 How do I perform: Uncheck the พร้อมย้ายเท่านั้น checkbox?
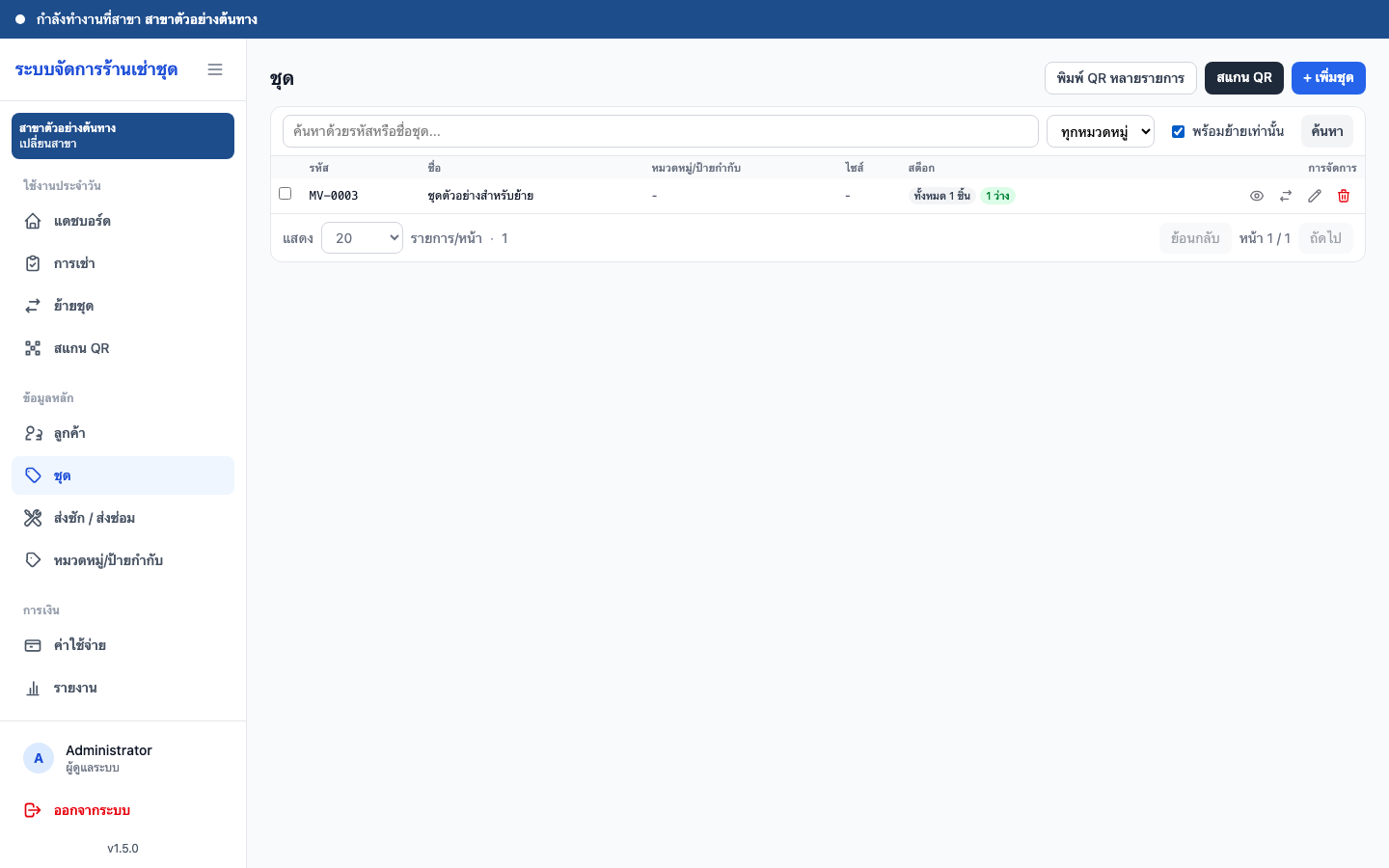pos(1178,131)
